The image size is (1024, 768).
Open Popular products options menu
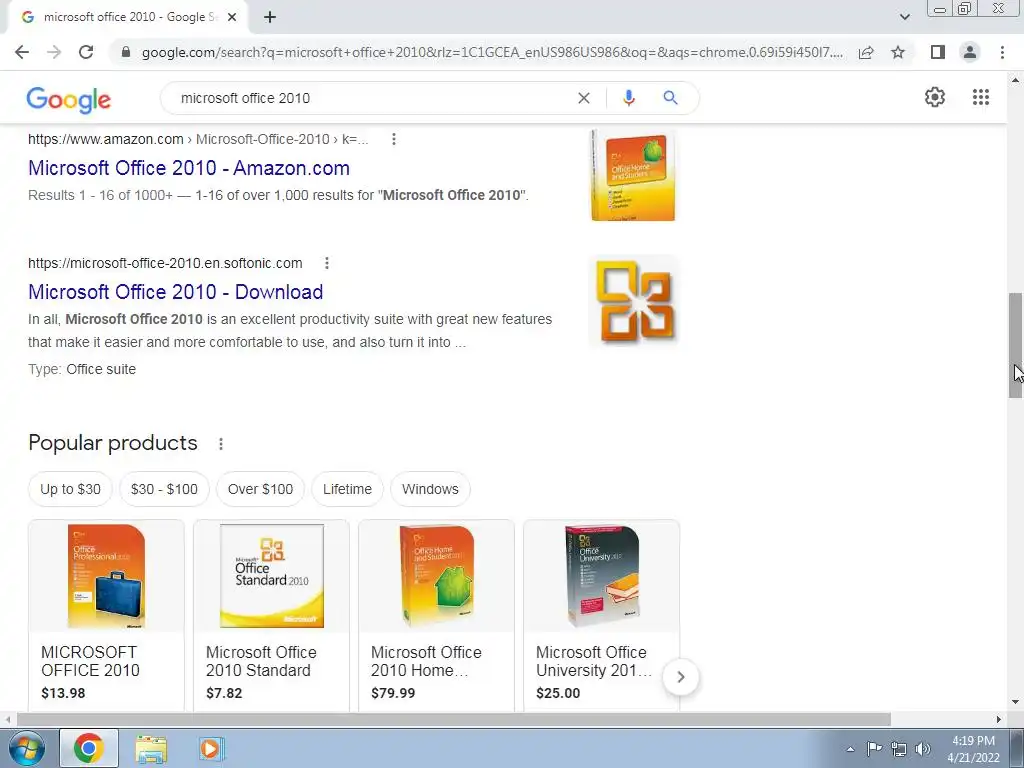(x=221, y=444)
